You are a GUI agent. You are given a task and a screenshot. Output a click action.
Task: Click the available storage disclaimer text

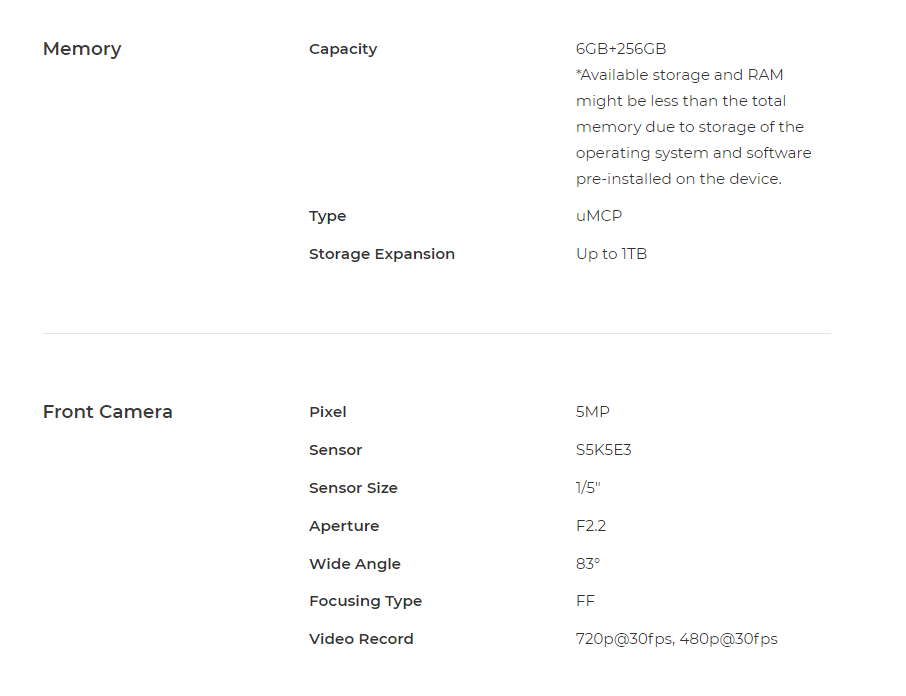coord(693,127)
